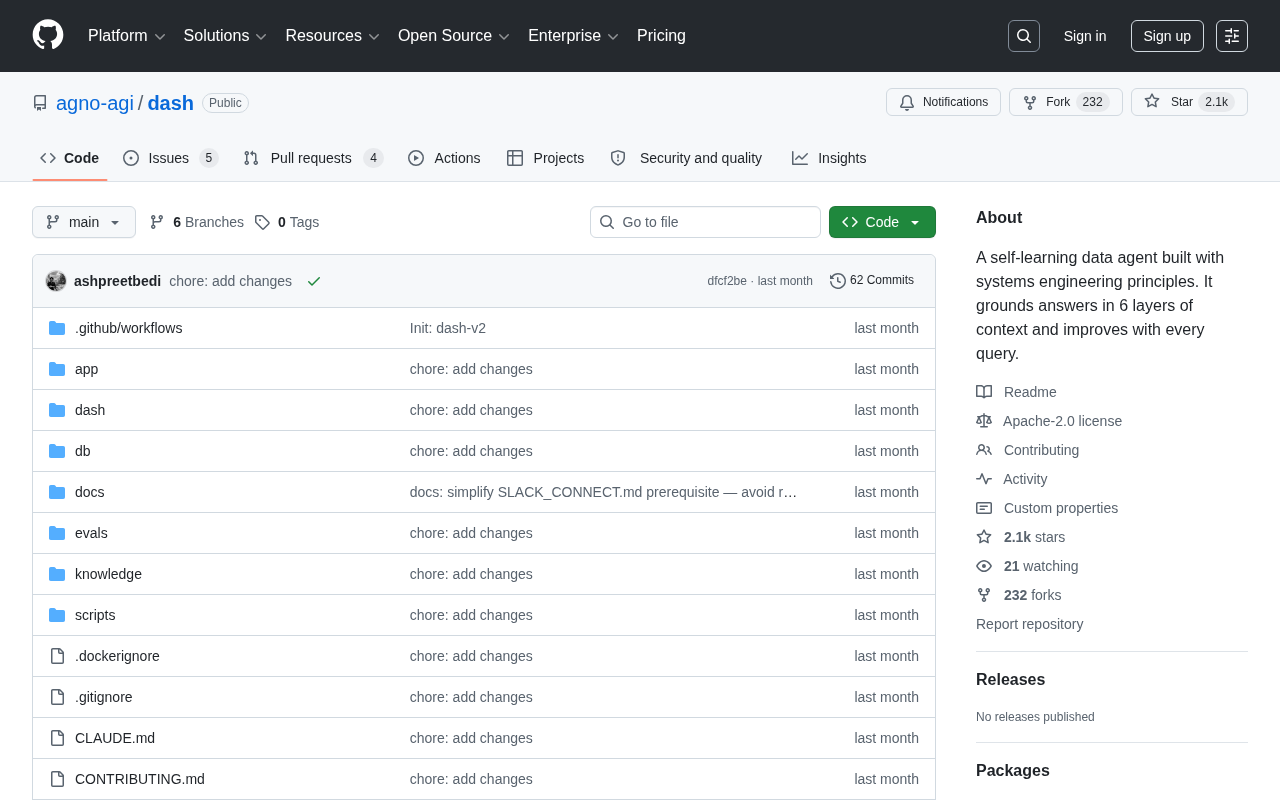
Task: Open the Pricing page link
Action: (661, 36)
